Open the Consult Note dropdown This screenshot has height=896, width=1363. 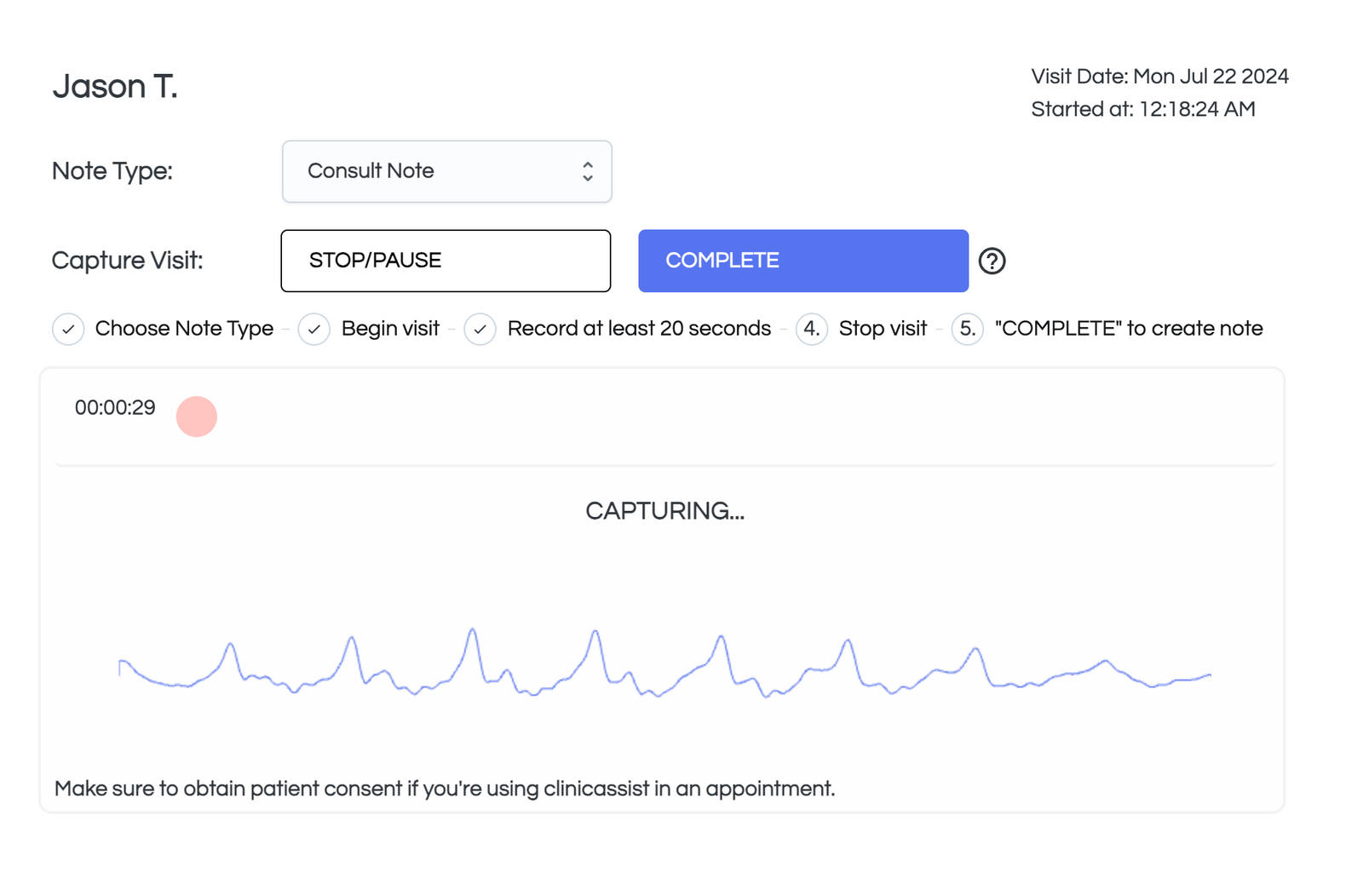coord(446,171)
